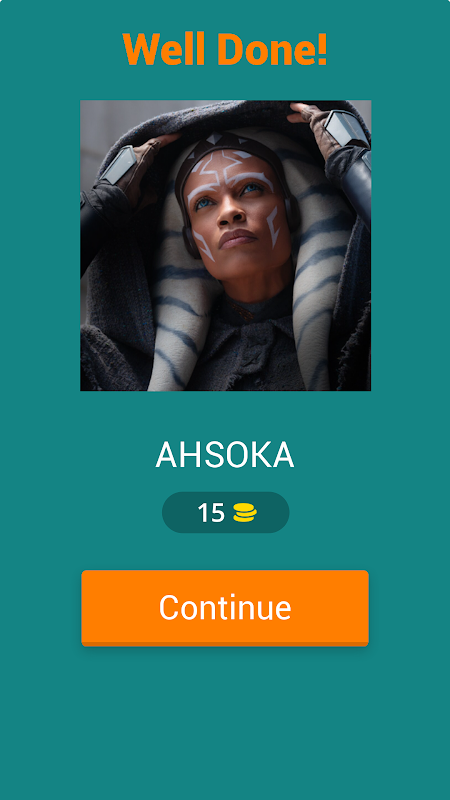
Task: Click the word Well in heading
Action: pyautogui.click(x=163, y=49)
